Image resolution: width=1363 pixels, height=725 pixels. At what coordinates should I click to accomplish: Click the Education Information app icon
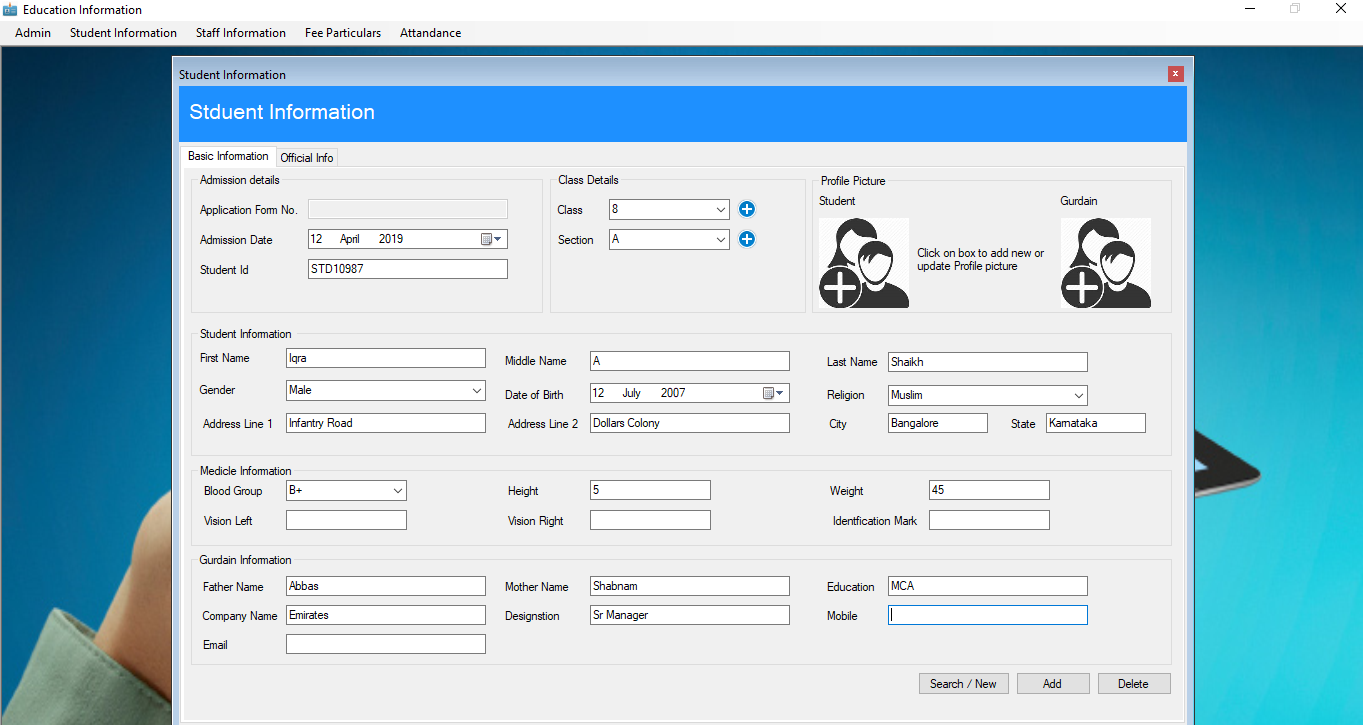click(x=10, y=10)
